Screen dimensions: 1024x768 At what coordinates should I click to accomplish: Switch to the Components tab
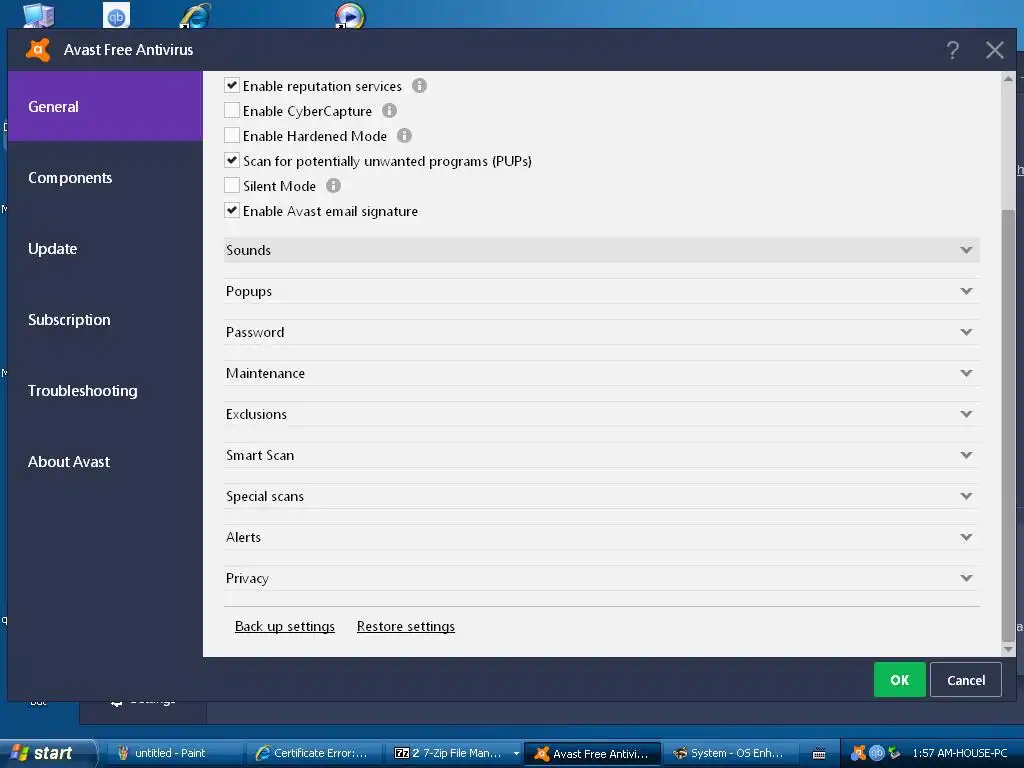pyautogui.click(x=105, y=178)
